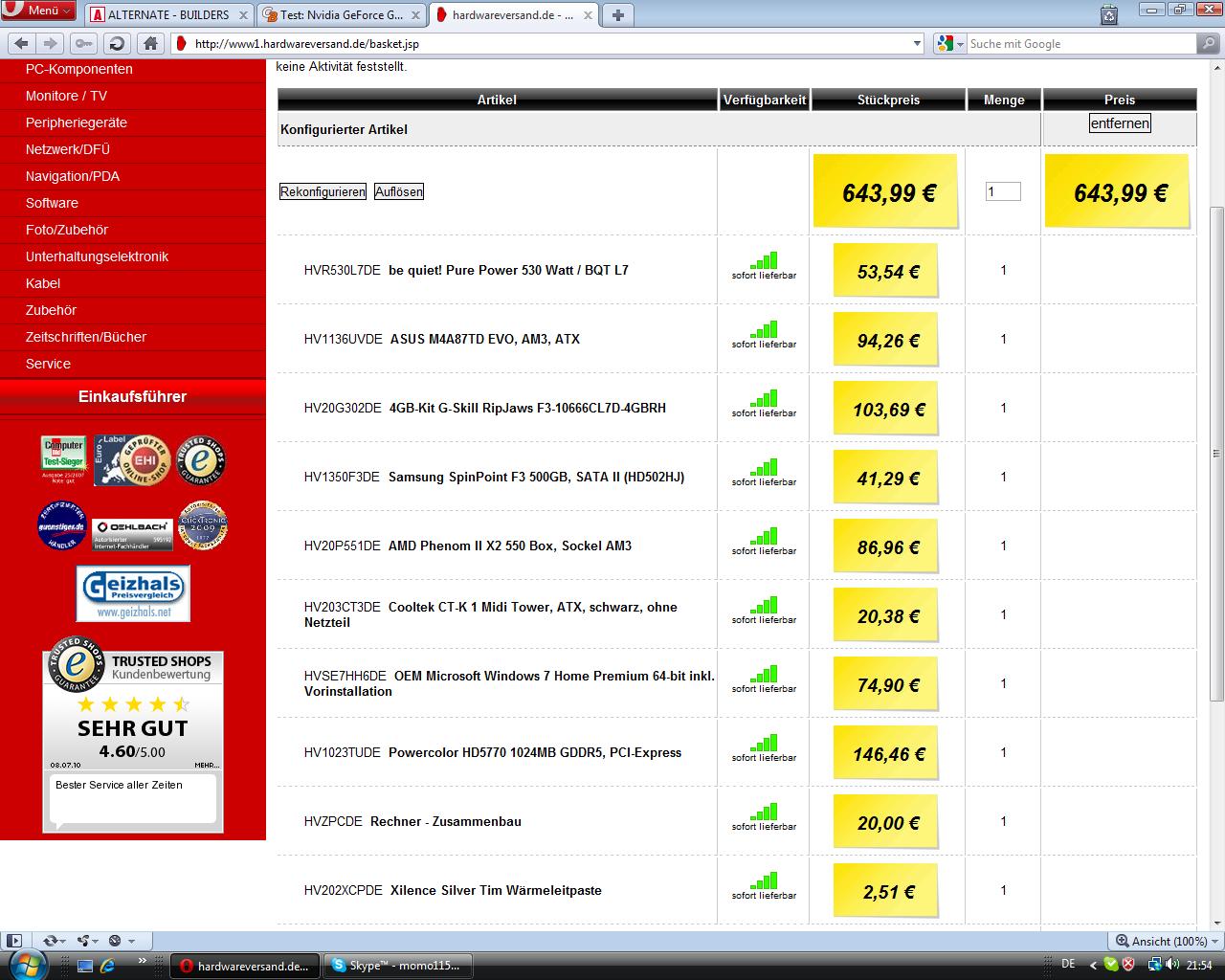Open the PC-Komponenten category

click(79, 69)
